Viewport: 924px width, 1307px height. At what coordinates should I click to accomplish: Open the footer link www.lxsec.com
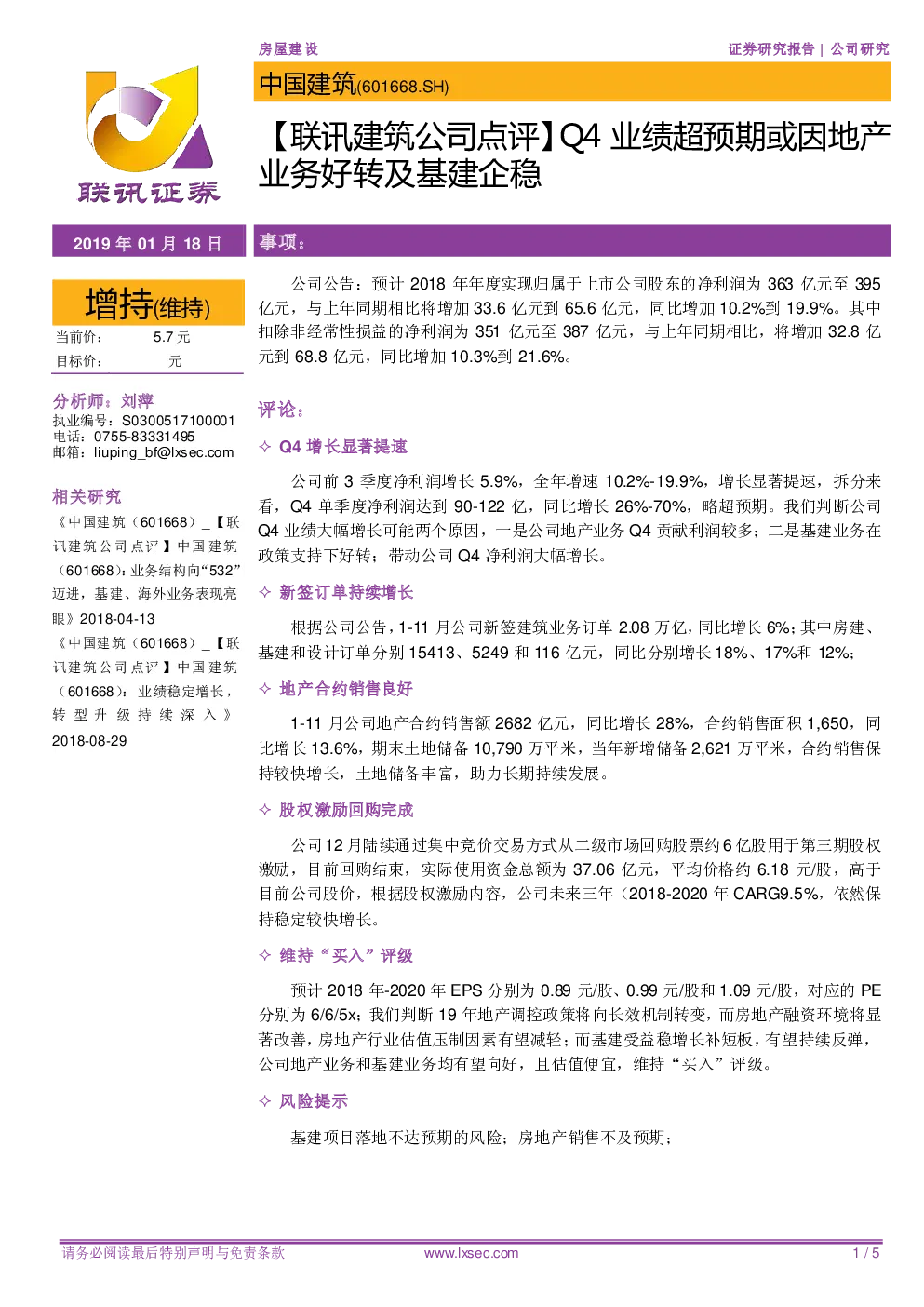(471, 1253)
